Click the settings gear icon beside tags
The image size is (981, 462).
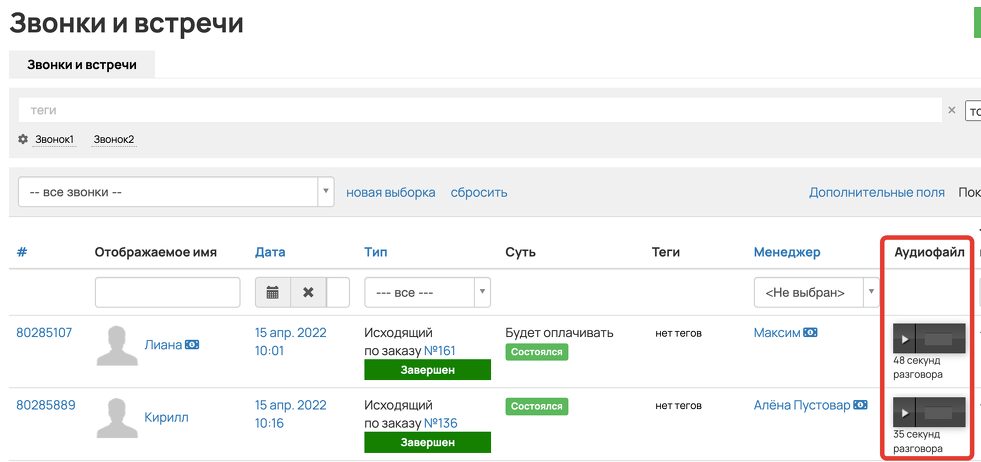click(x=23, y=139)
